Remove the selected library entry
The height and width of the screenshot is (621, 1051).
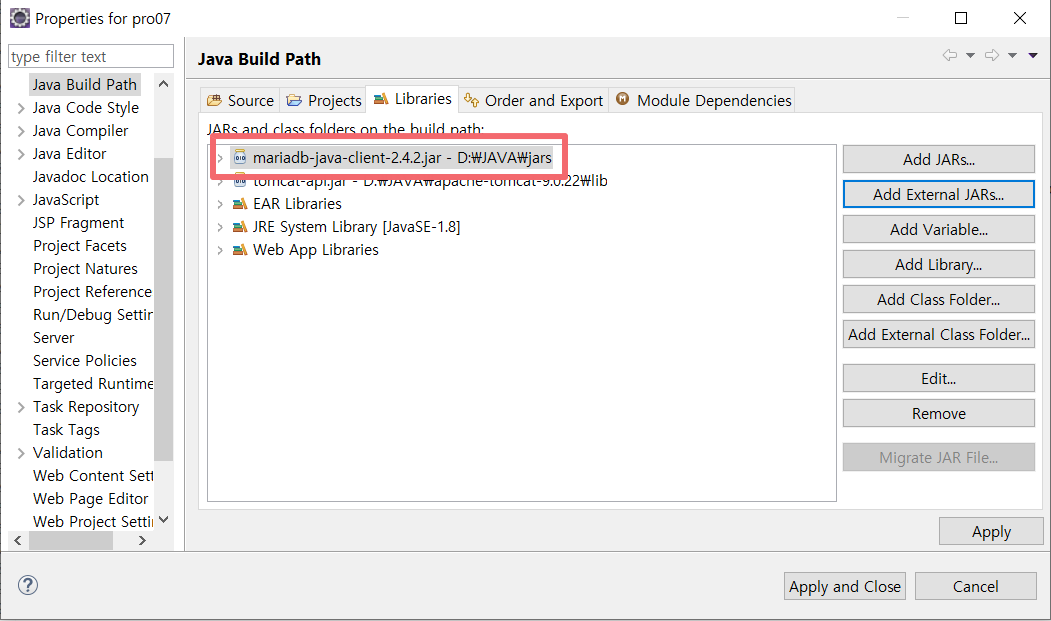938,413
